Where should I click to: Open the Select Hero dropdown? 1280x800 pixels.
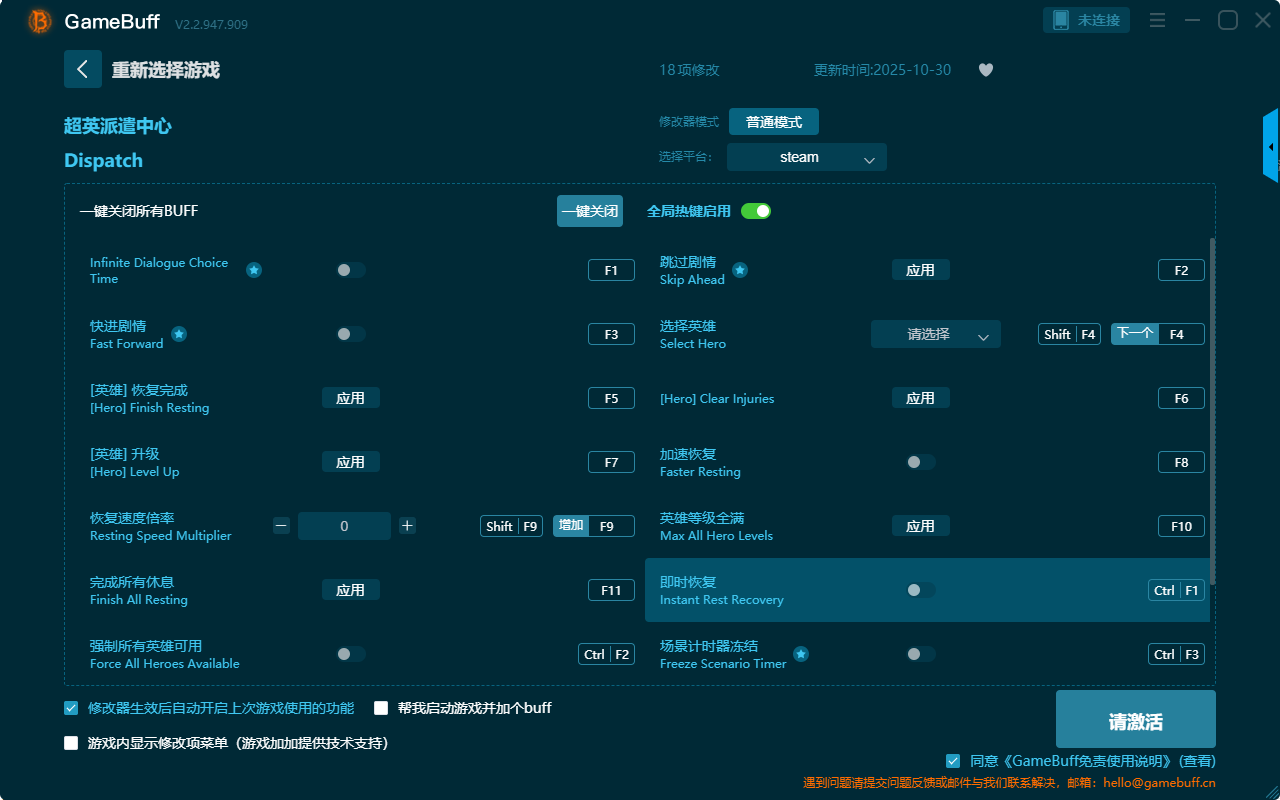[935, 334]
